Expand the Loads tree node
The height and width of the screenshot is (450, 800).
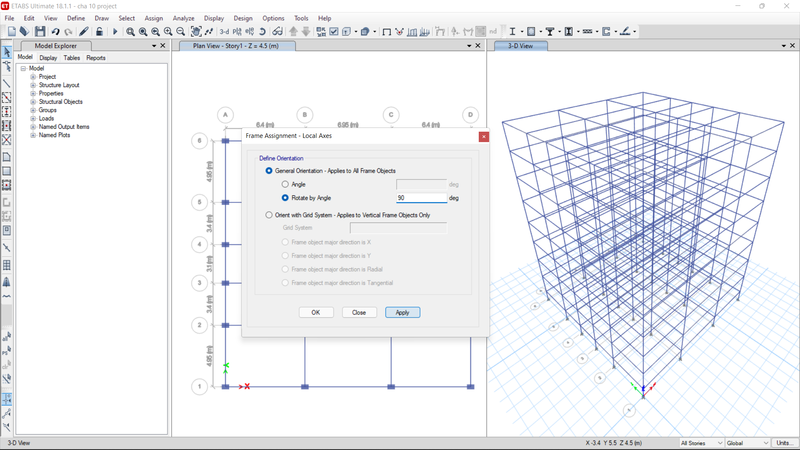pos(33,118)
